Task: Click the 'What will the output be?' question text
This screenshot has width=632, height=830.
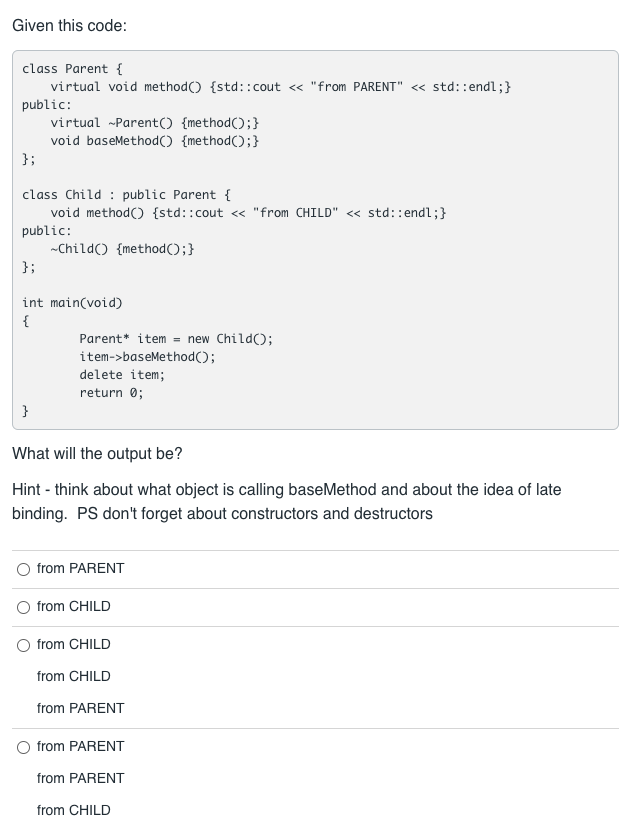Action: pos(97,453)
